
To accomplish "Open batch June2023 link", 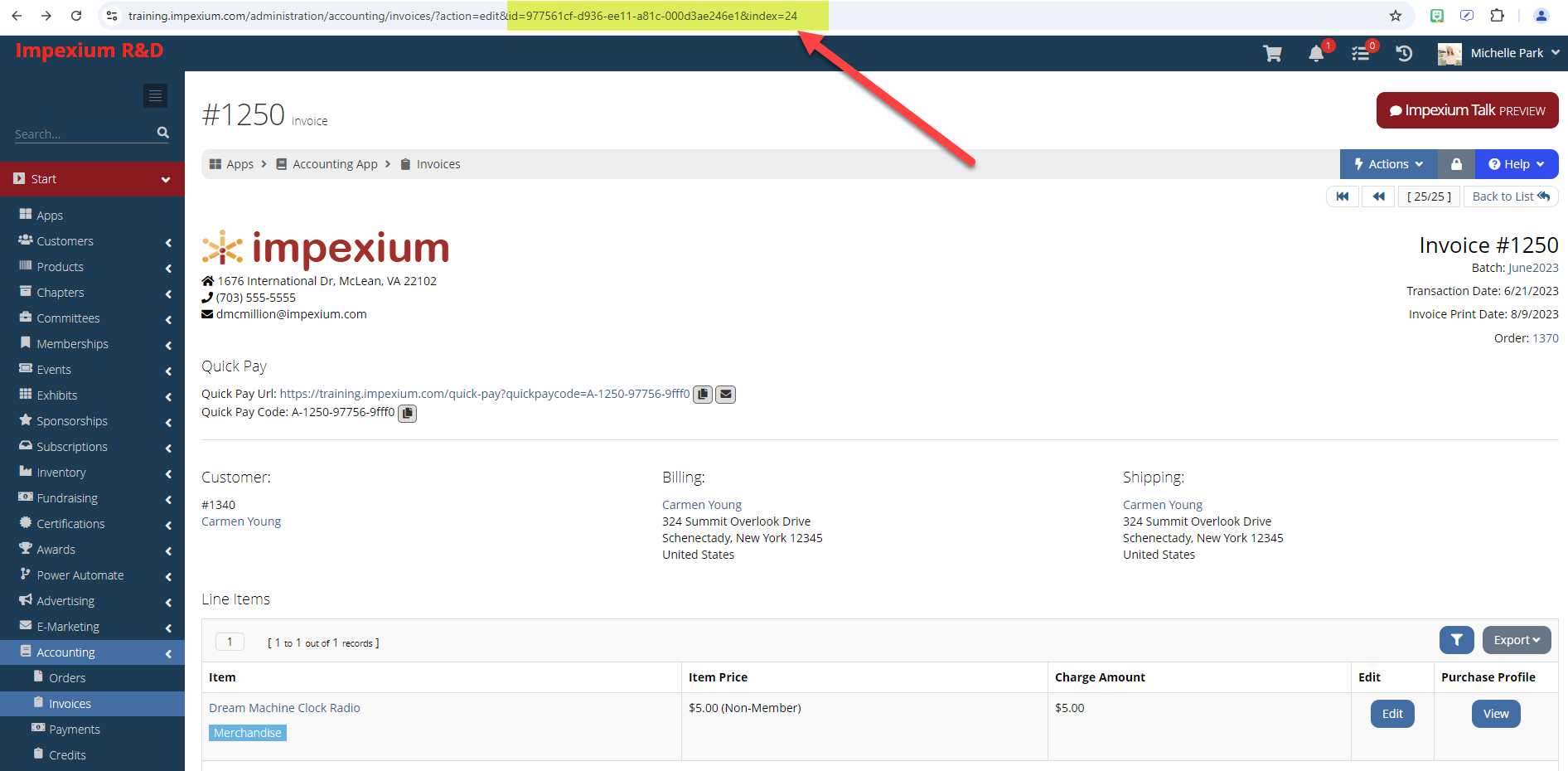I will [x=1533, y=268].
